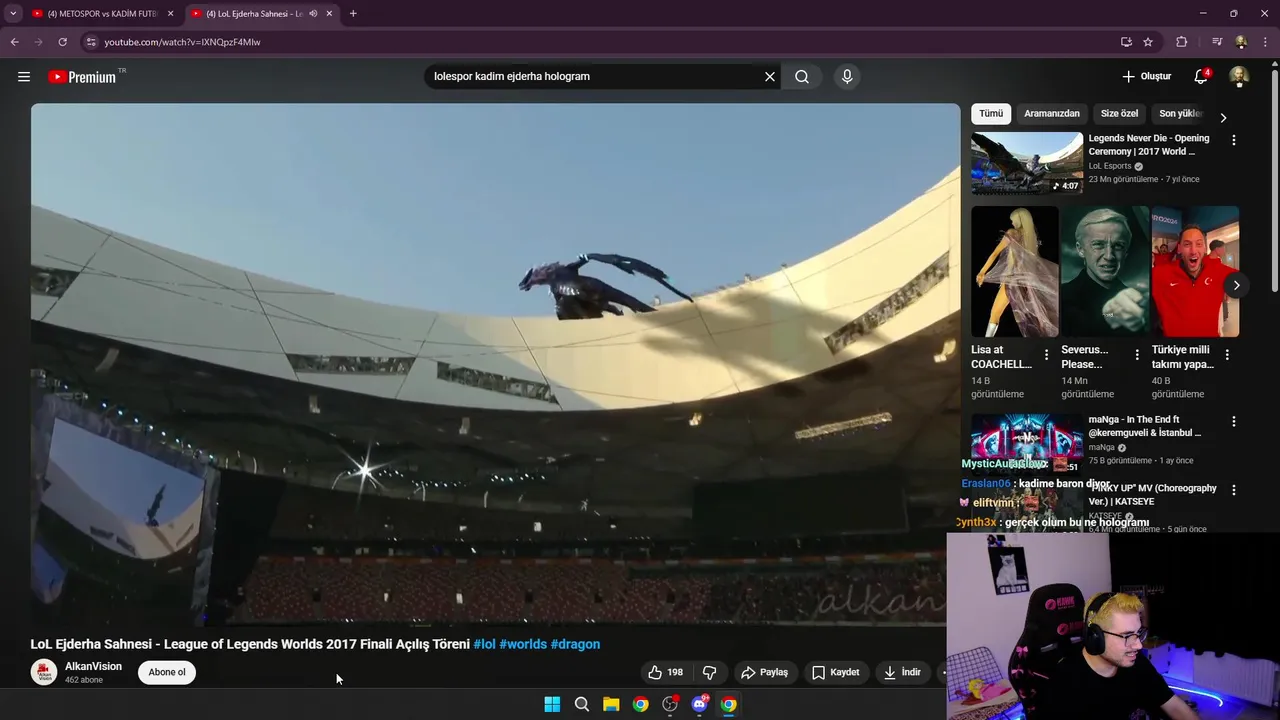The image size is (1280, 720).
Task: Open the YouTube hamburger guide menu
Action: 24,77
